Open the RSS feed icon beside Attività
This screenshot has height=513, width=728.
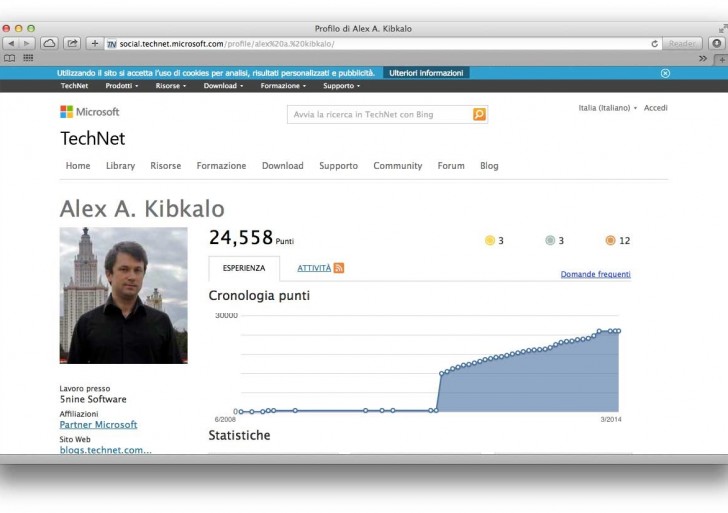pyautogui.click(x=339, y=268)
